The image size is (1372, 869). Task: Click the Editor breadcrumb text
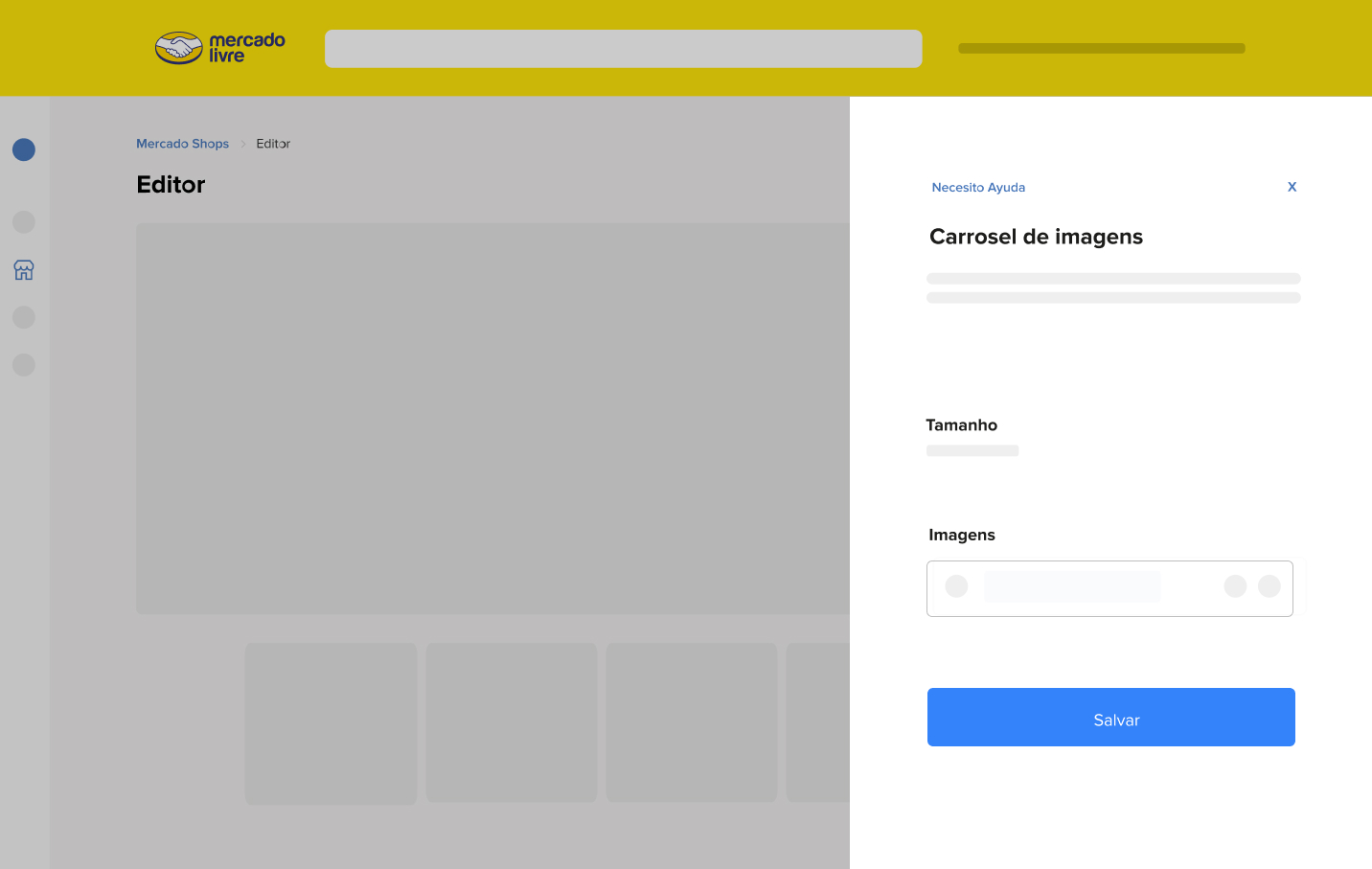pyautogui.click(x=273, y=144)
